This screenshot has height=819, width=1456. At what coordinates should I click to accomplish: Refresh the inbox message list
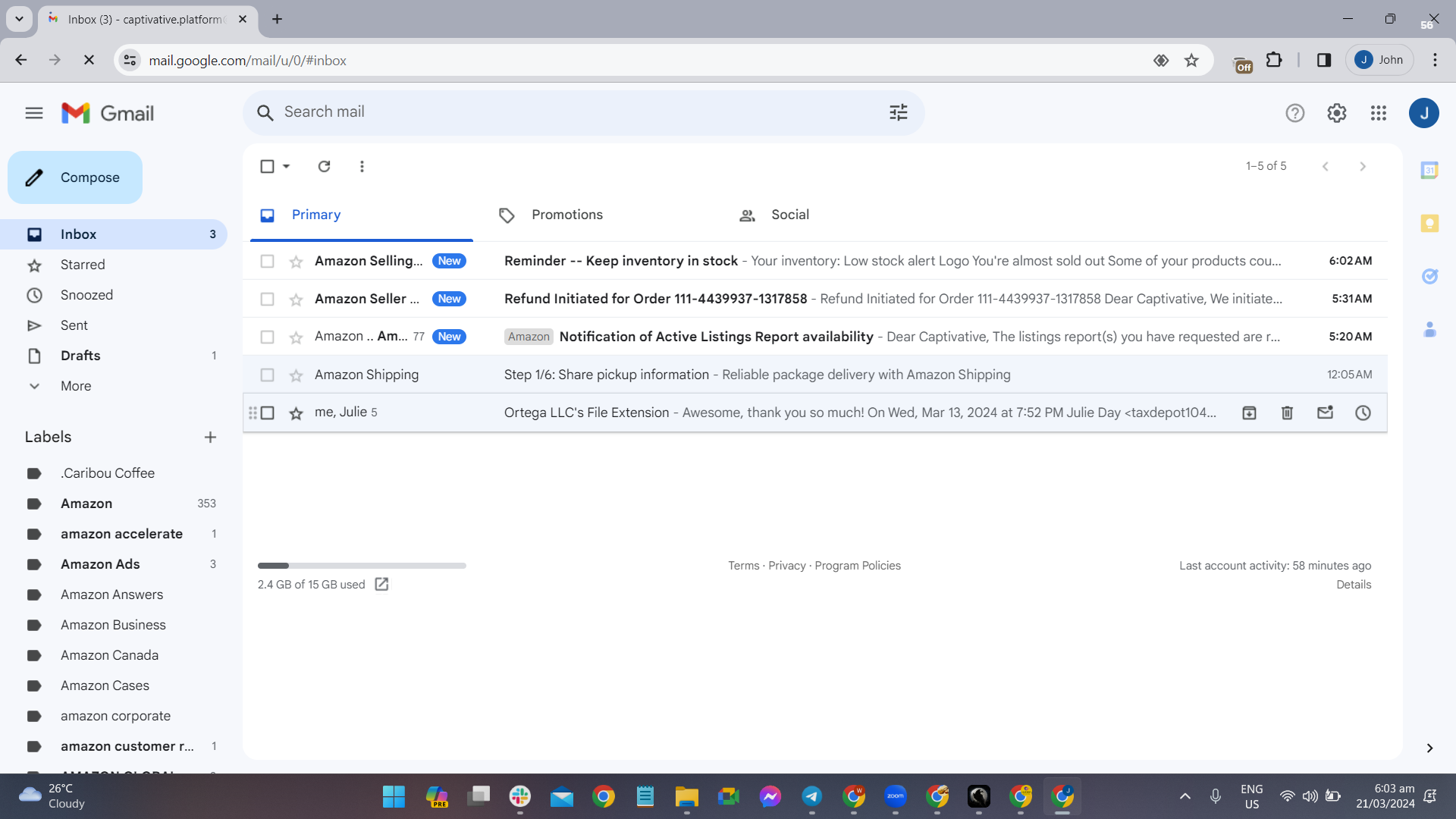324,166
